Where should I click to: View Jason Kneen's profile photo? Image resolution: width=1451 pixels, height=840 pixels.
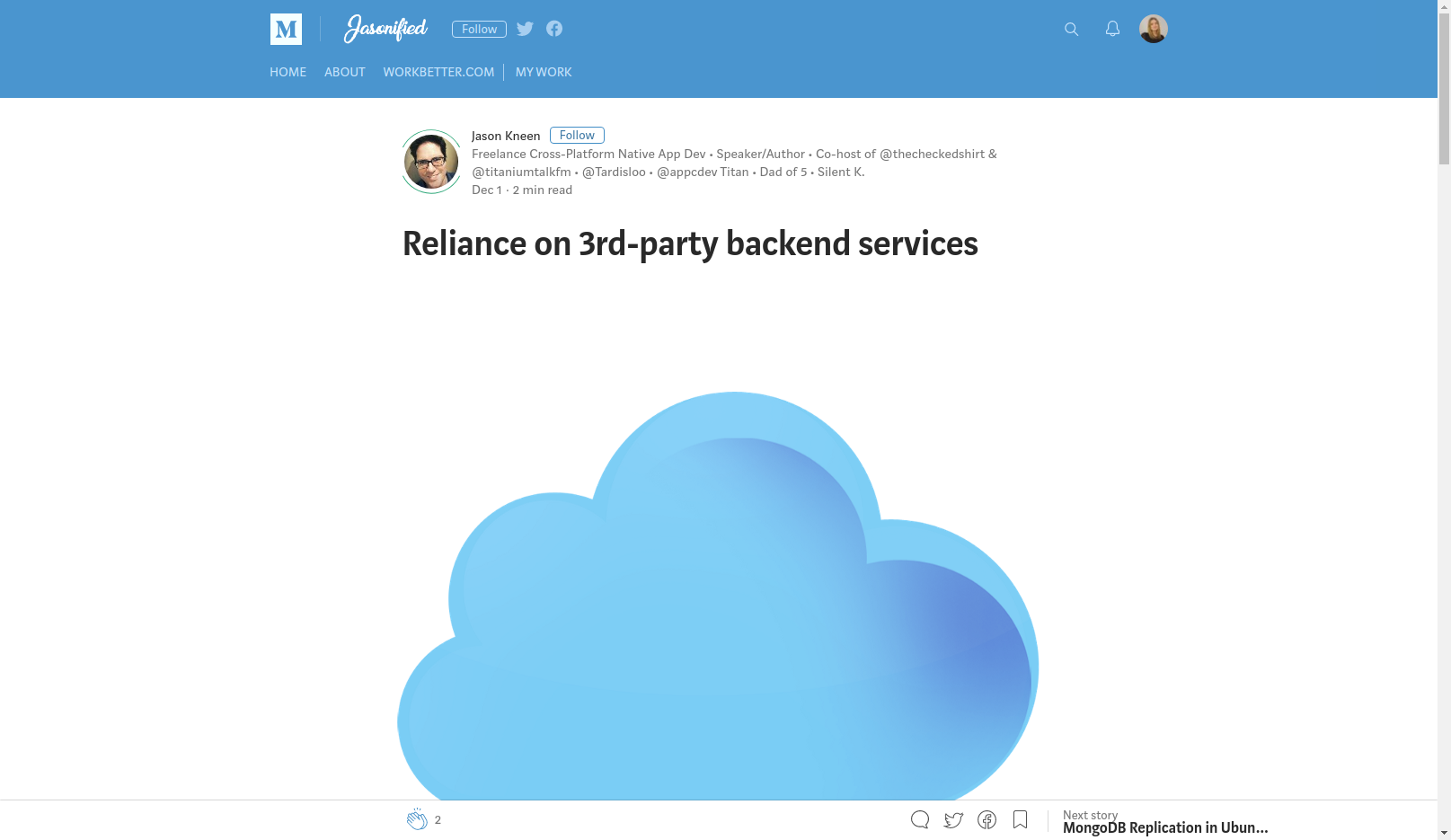click(431, 162)
